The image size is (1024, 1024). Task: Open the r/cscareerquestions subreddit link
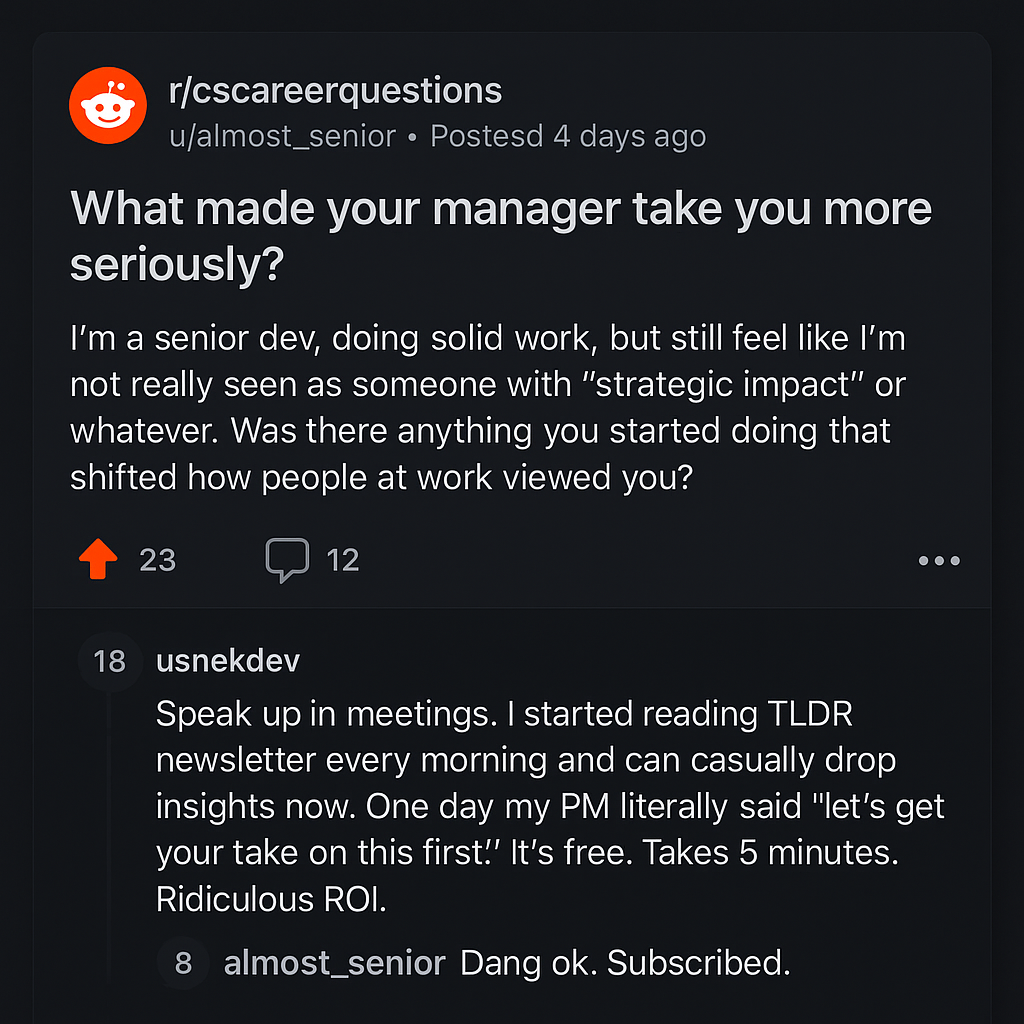(335, 91)
